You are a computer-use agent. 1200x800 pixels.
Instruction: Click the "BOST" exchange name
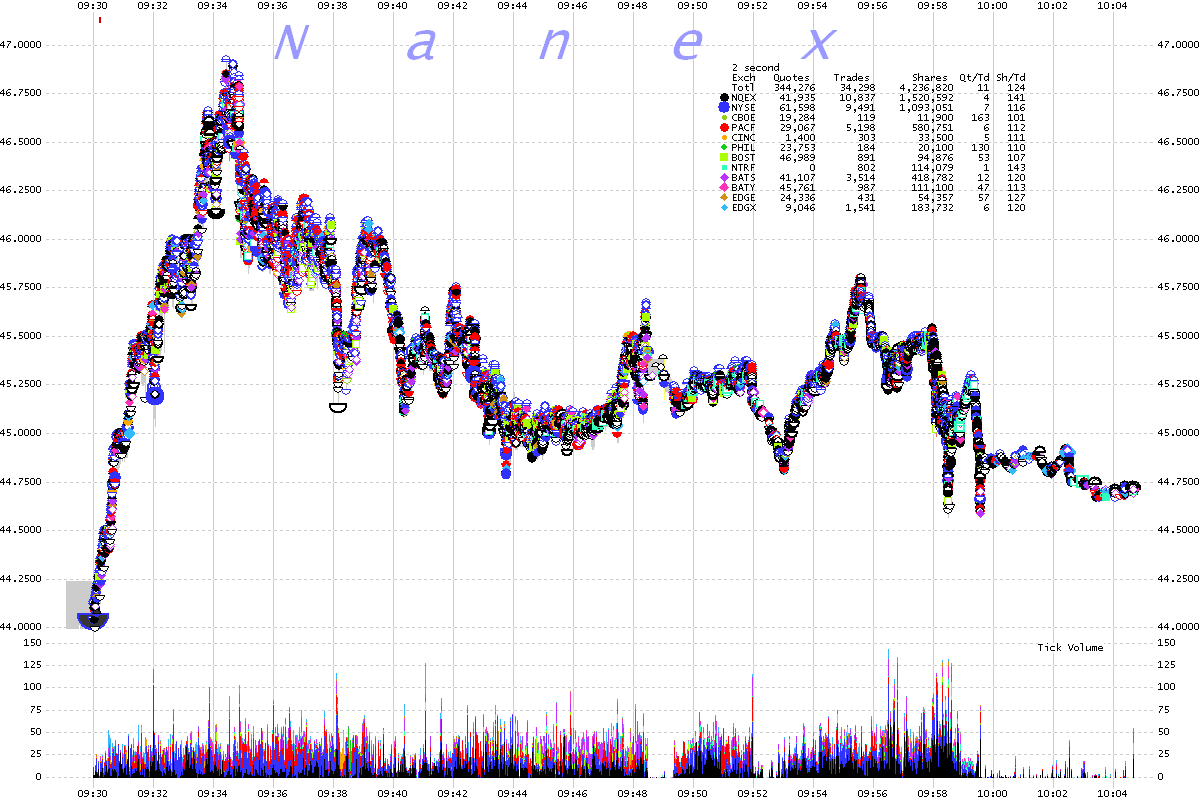744,157
